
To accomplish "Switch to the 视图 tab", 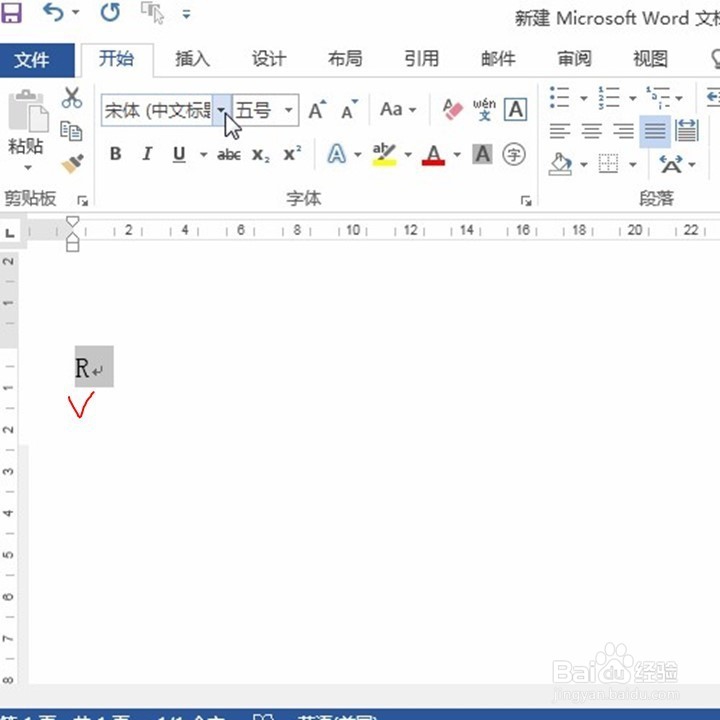I will 651,59.
